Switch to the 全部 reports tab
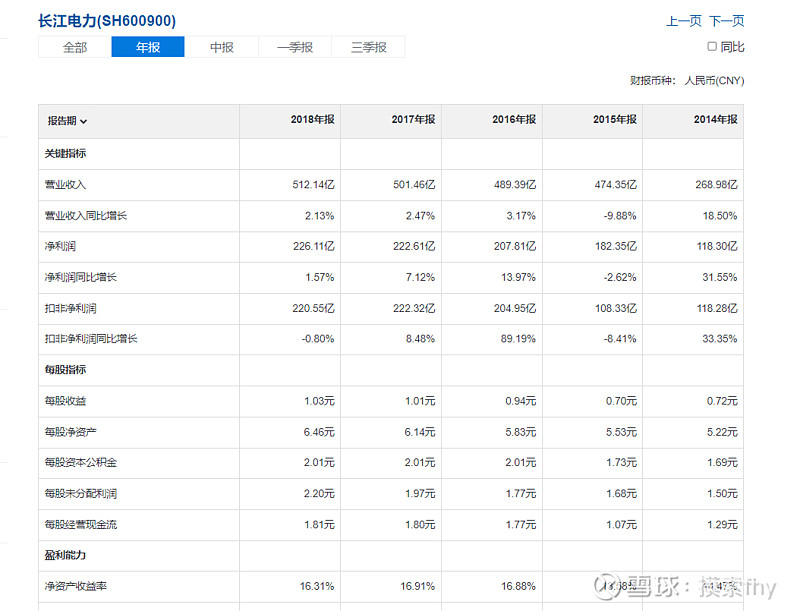This screenshot has height=611, width=800. (x=75, y=47)
